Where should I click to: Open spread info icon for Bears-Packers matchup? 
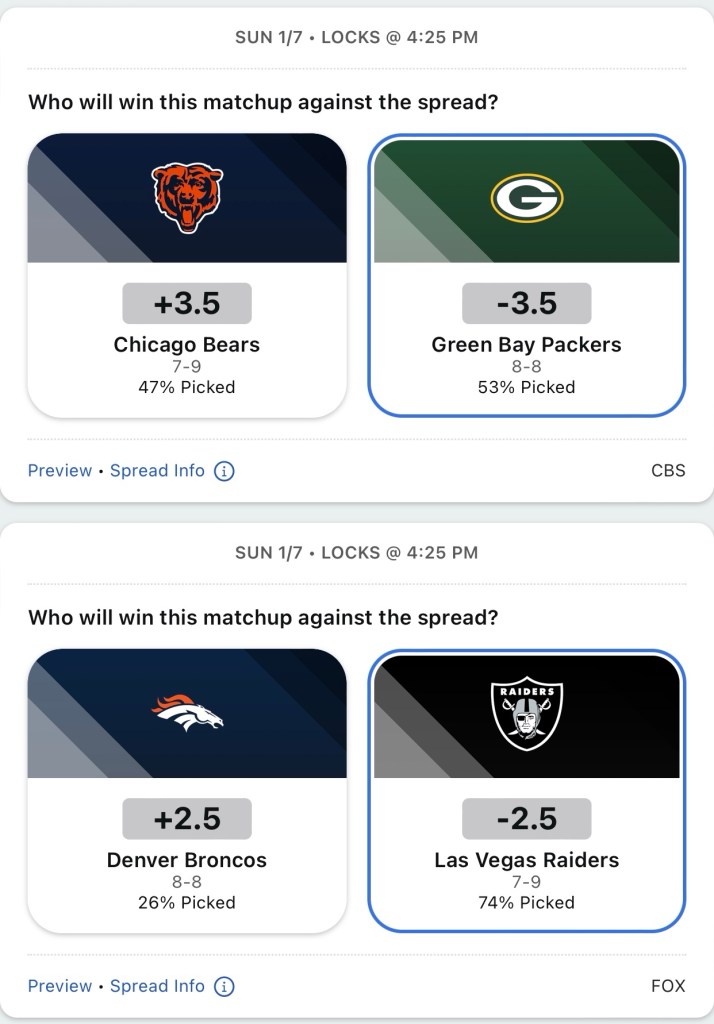point(225,471)
